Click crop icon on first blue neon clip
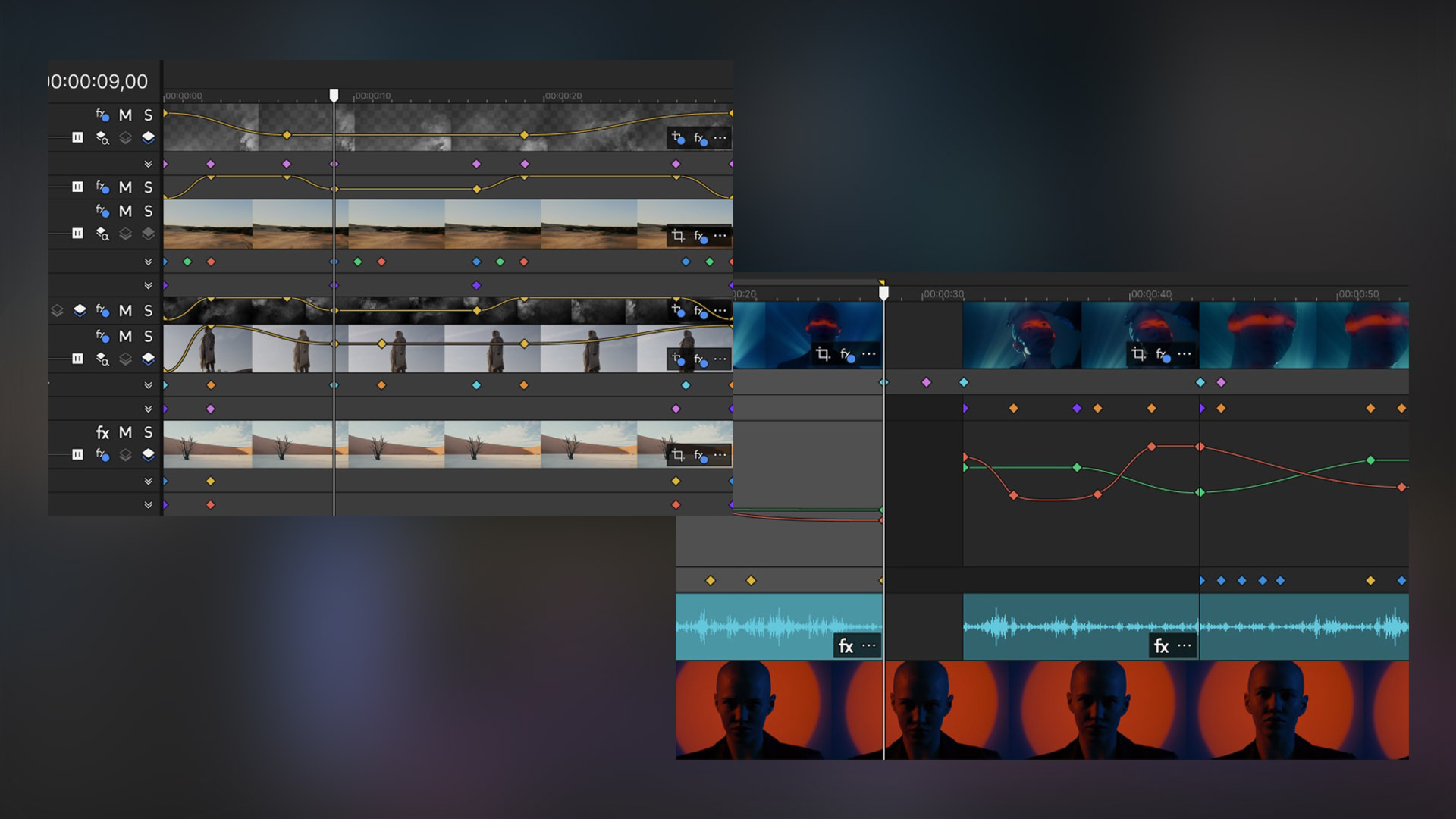The height and width of the screenshot is (819, 1456). pyautogui.click(x=823, y=353)
